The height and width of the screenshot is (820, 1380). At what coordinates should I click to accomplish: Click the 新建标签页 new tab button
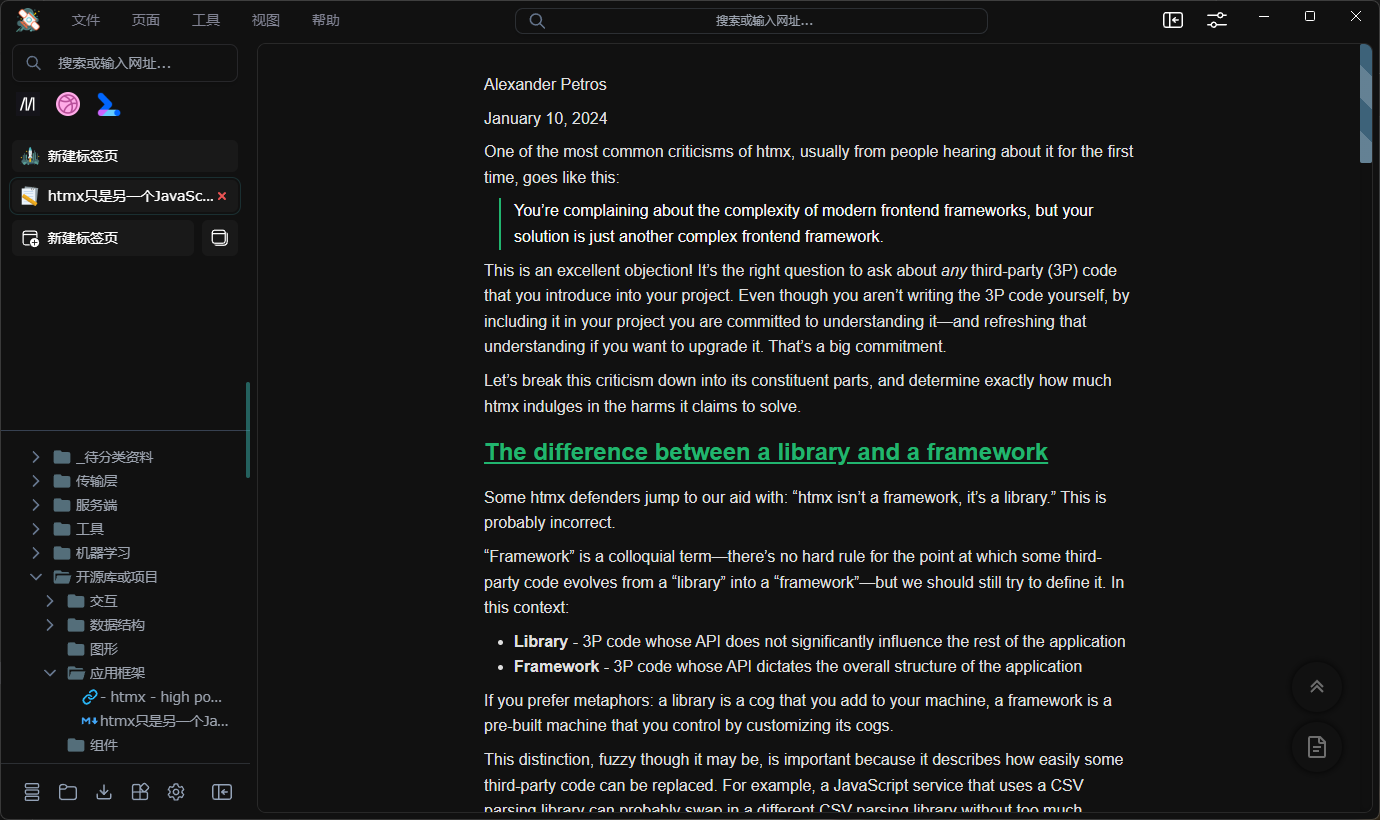[103, 238]
